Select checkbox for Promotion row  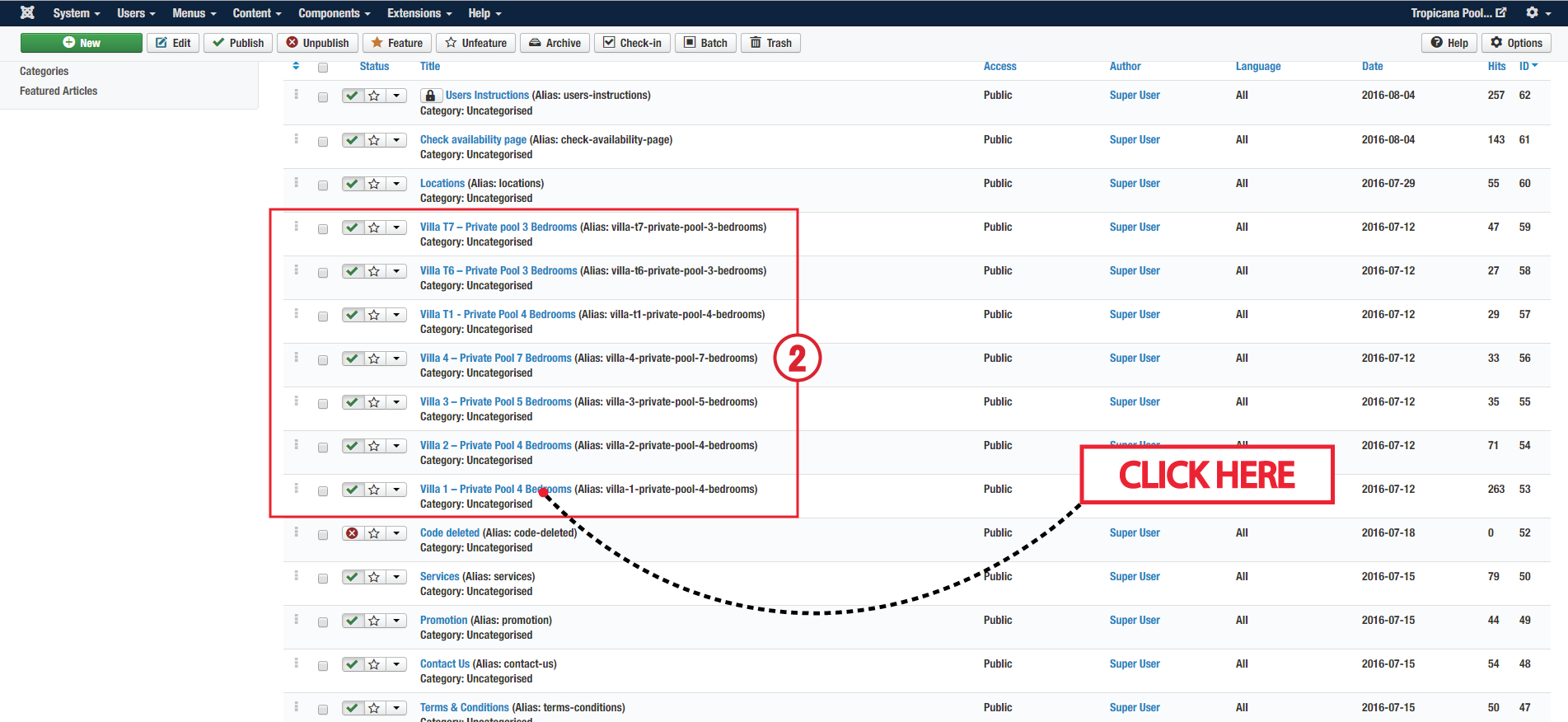323,622
